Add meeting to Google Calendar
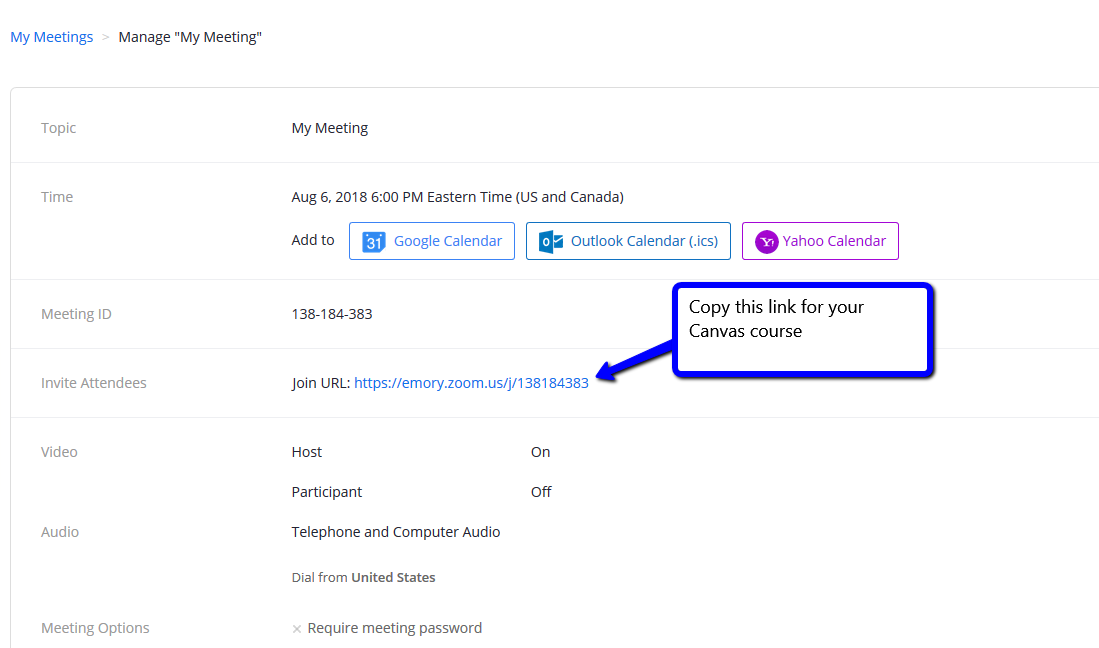The image size is (1099, 648). (431, 240)
